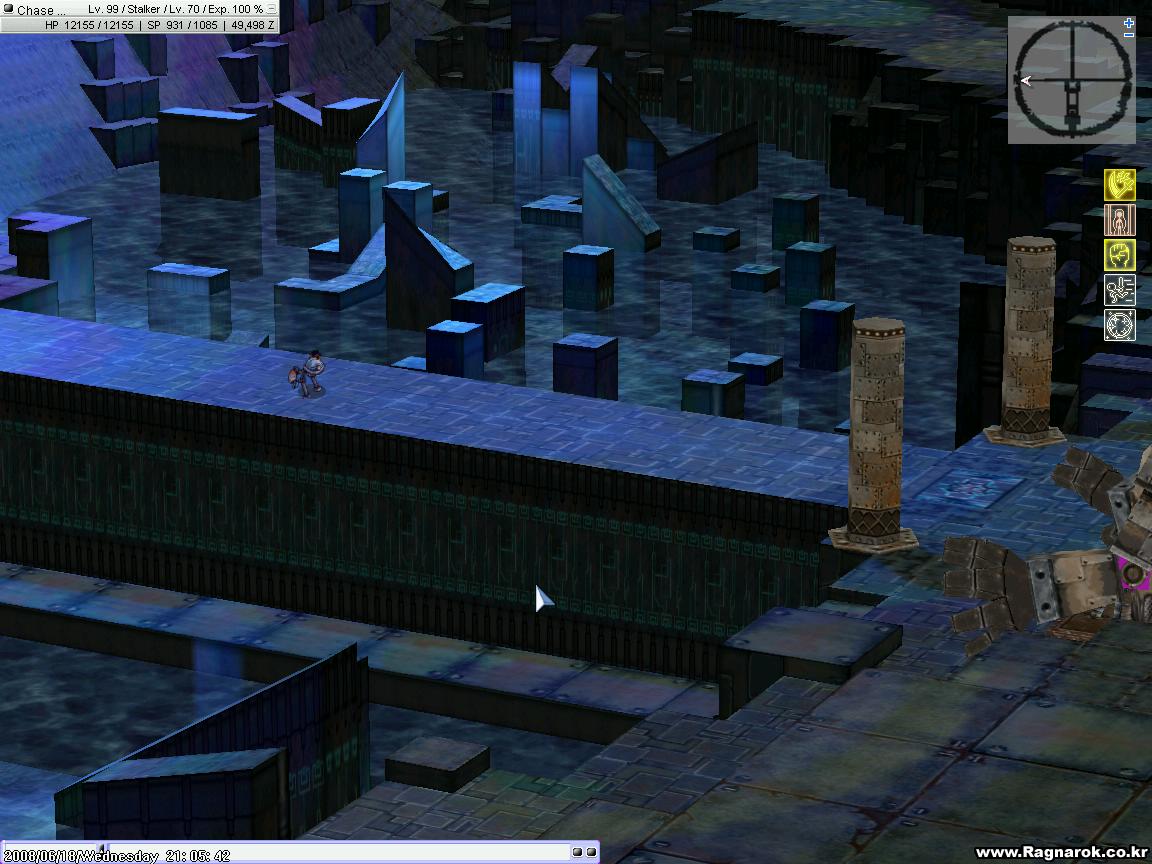Click the 'Chase ...' character name
The width and height of the screenshot is (1152, 864).
(x=40, y=10)
